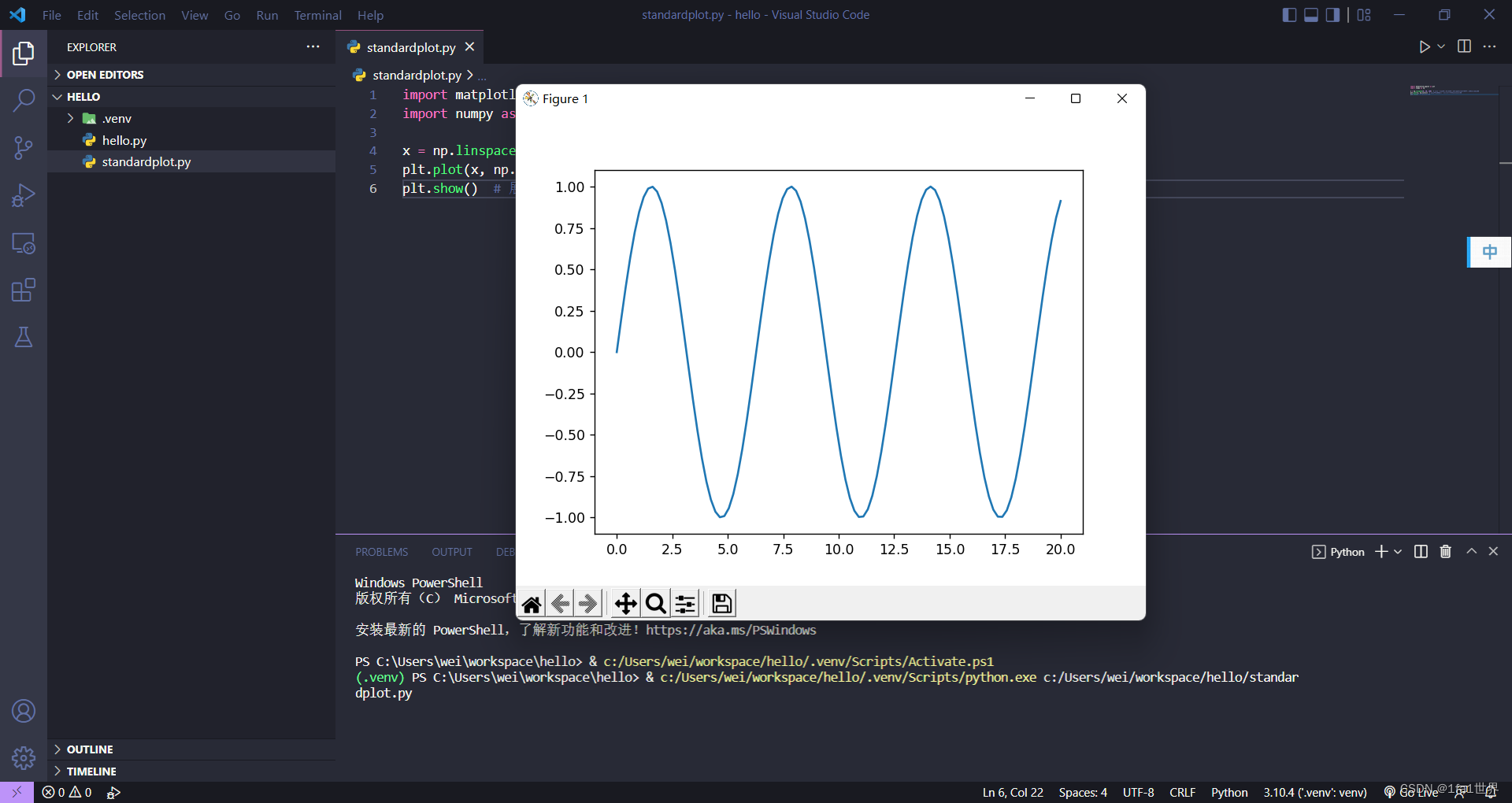The image size is (1512, 803).
Task: Split the editor right
Action: [x=1464, y=46]
